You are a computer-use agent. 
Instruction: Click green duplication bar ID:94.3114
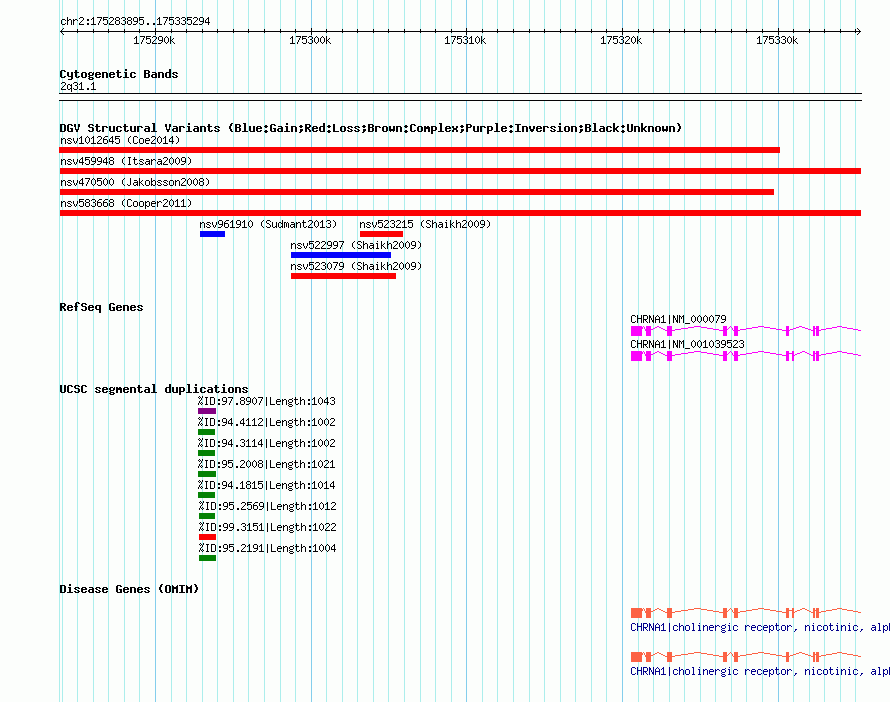[x=207, y=453]
